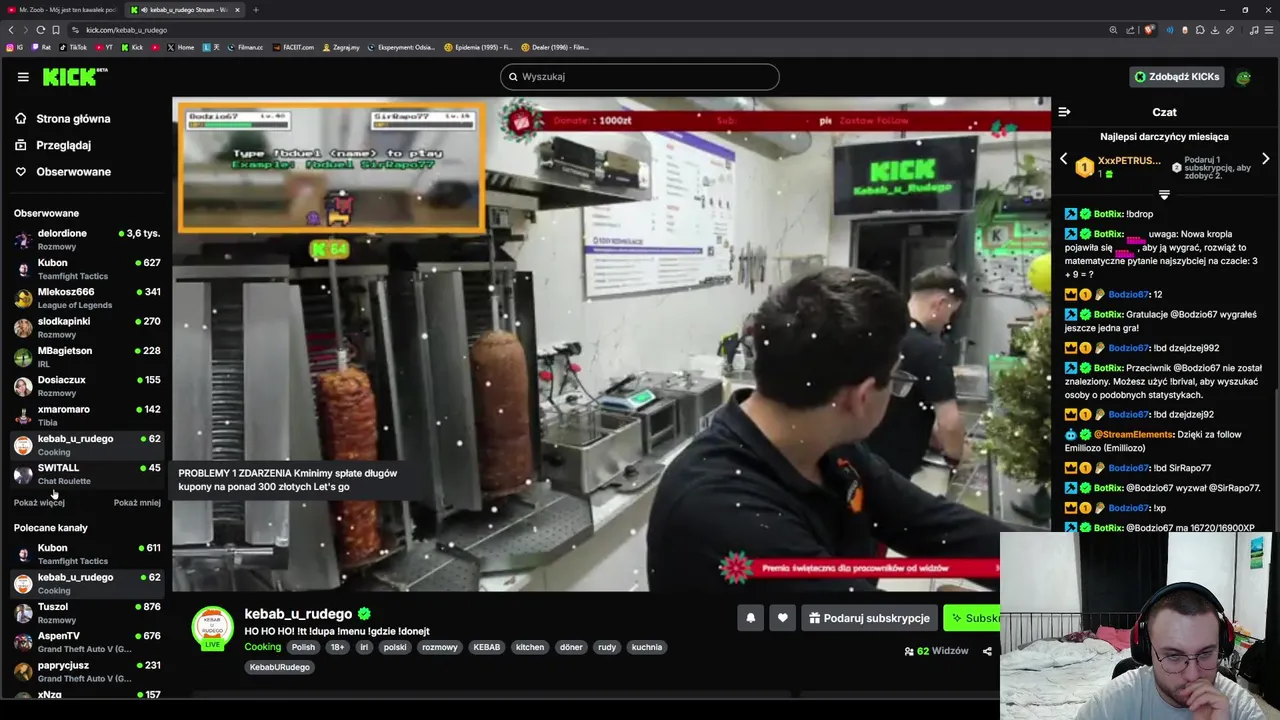Open the FACEIT.com bookmark
Screen dimensions: 1280x720
pyautogui.click(x=293, y=47)
